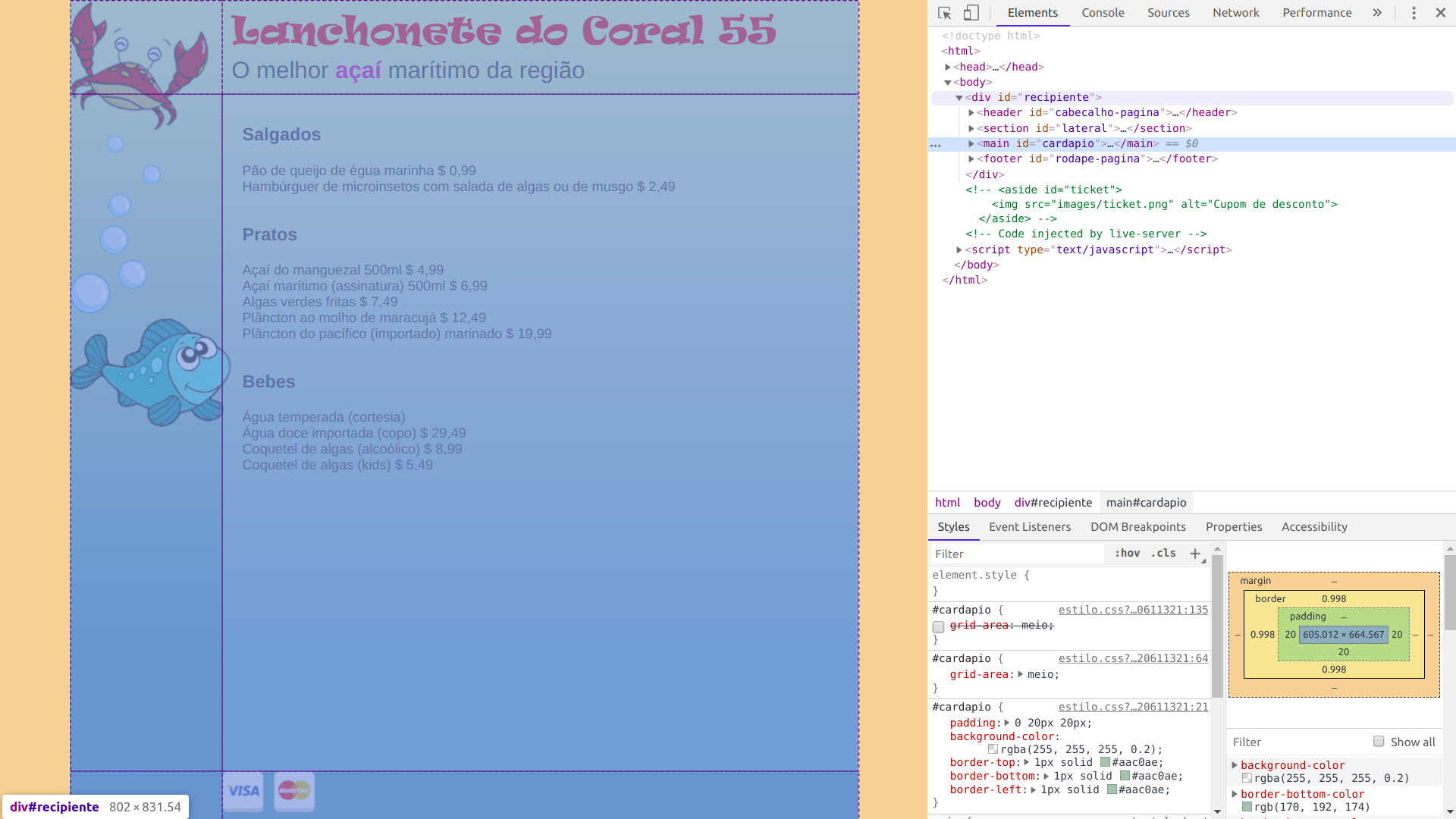Click the .cls class toggle button

pos(1163,554)
